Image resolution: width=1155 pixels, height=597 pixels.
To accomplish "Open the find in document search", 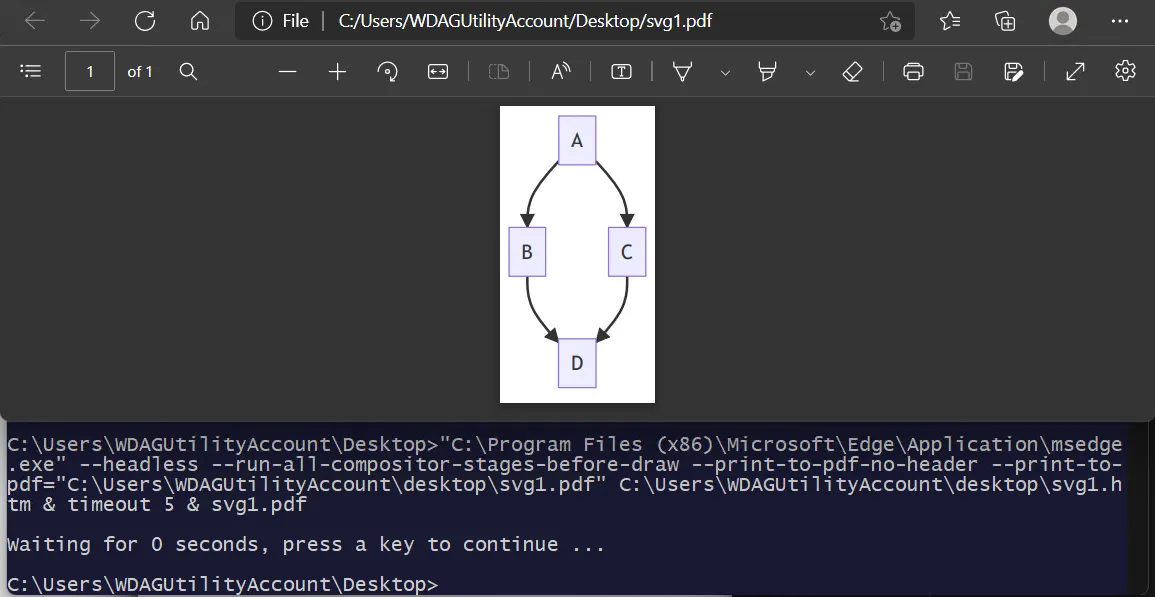I will (x=189, y=71).
